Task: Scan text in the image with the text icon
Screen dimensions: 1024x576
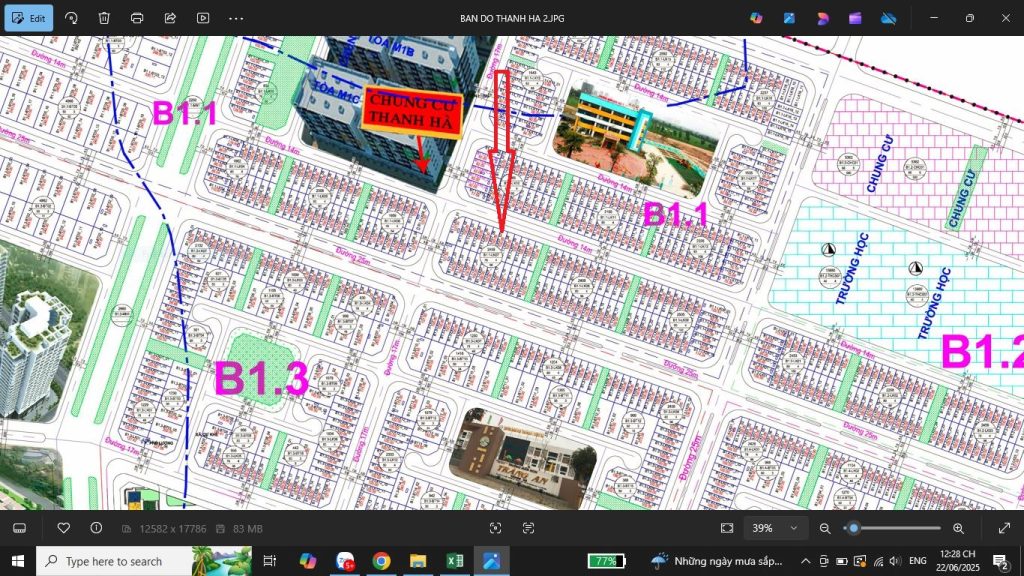Action: coord(528,528)
